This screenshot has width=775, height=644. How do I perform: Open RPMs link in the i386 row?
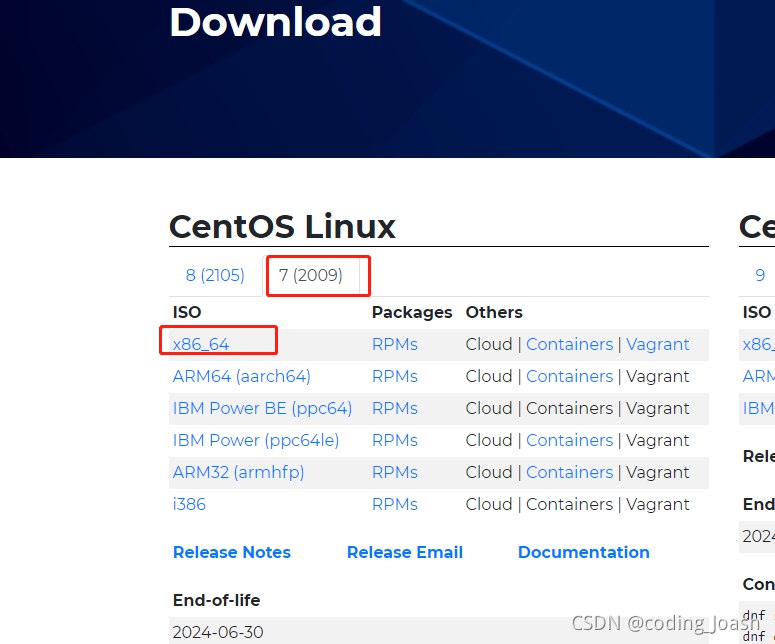tap(394, 504)
